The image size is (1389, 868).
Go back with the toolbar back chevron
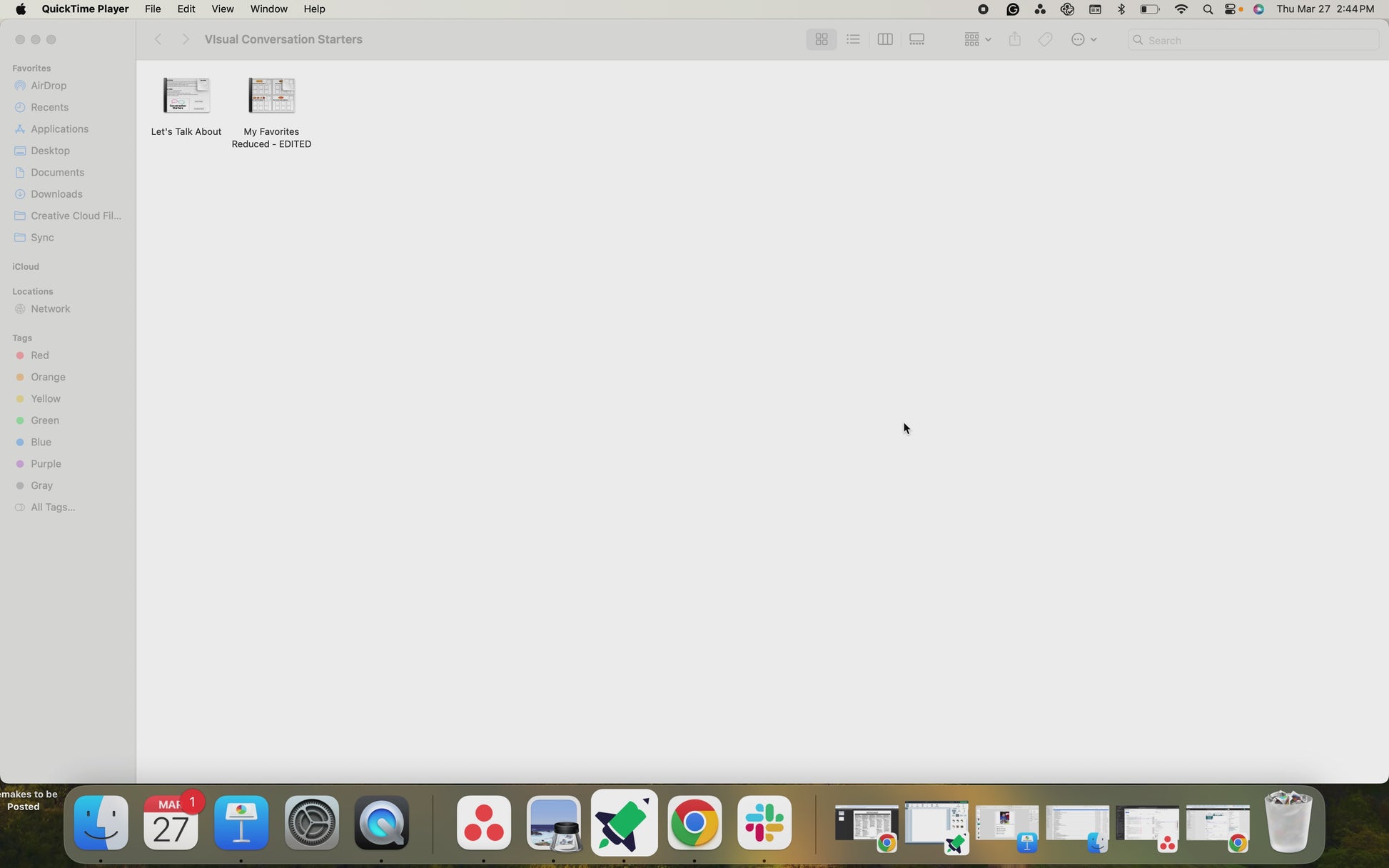[x=158, y=40]
